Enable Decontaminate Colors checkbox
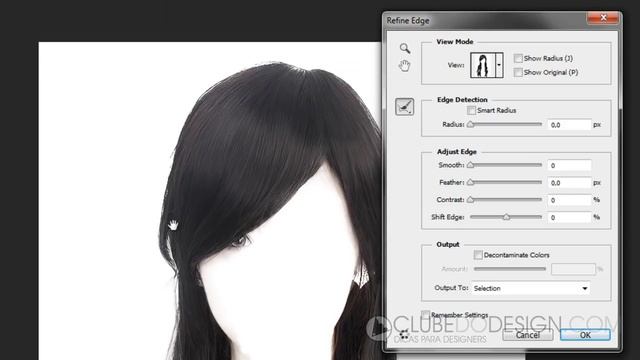The image size is (640, 360). (x=478, y=255)
